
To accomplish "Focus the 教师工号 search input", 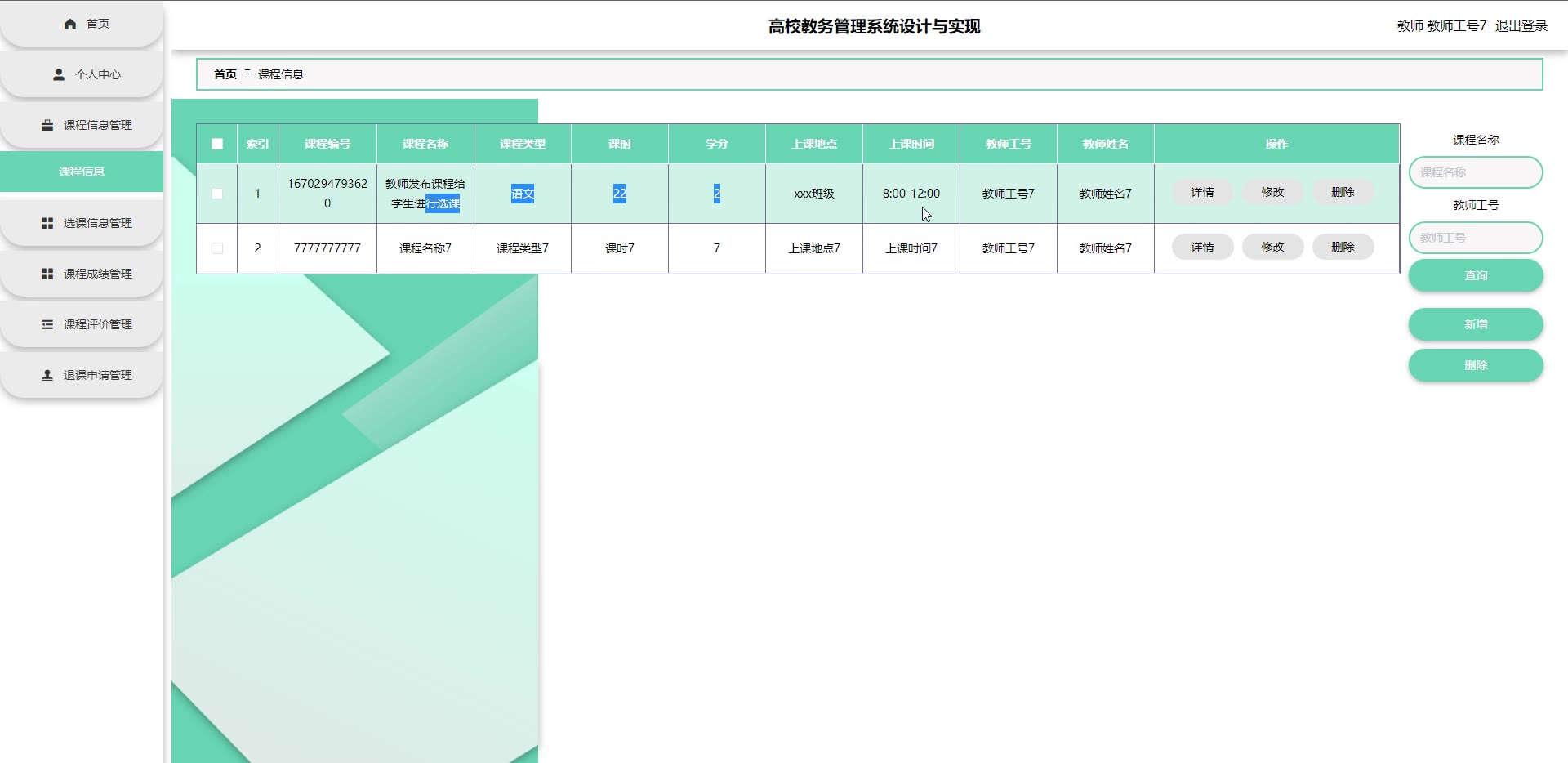I will click(1476, 238).
